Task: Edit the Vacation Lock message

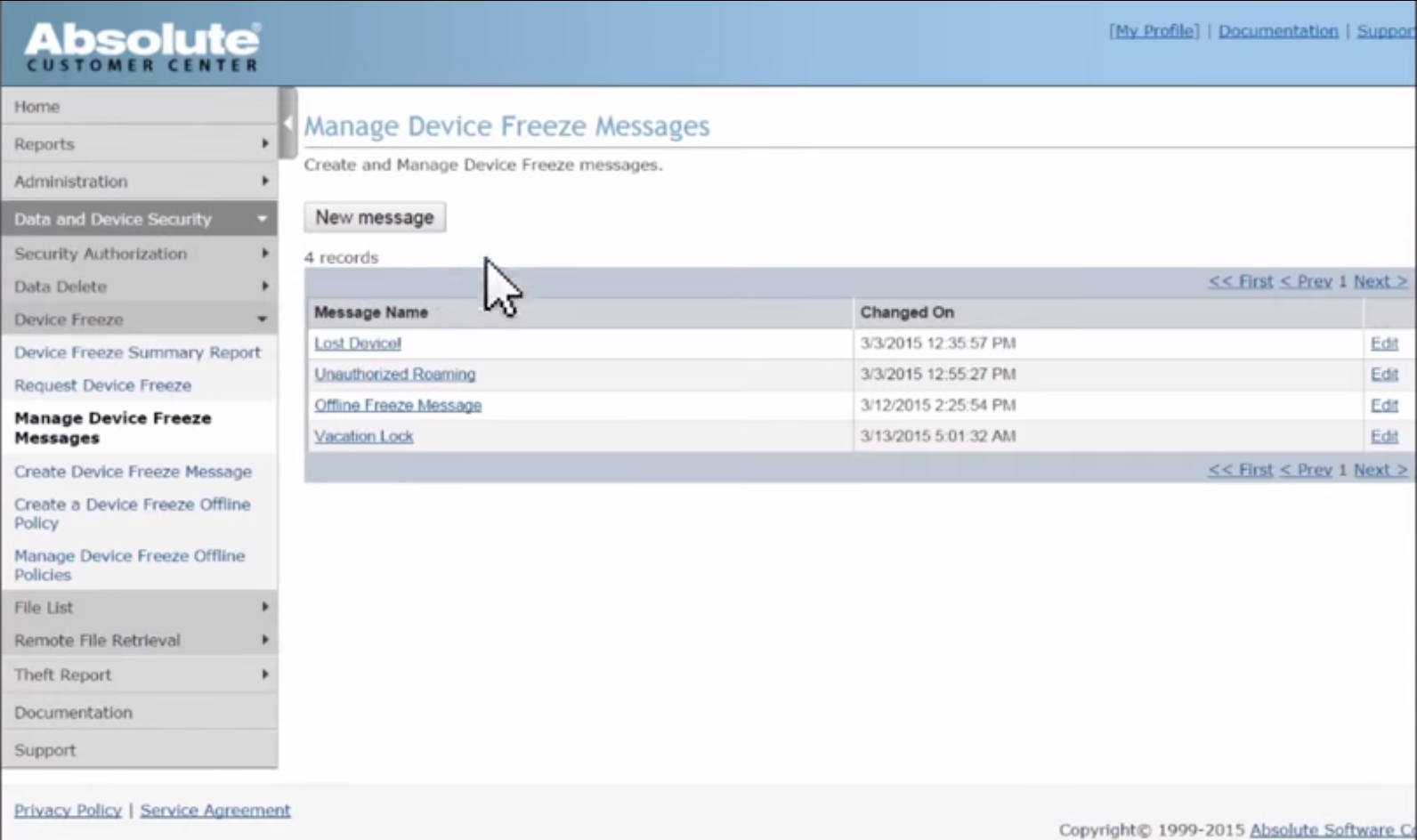Action: (x=1384, y=437)
